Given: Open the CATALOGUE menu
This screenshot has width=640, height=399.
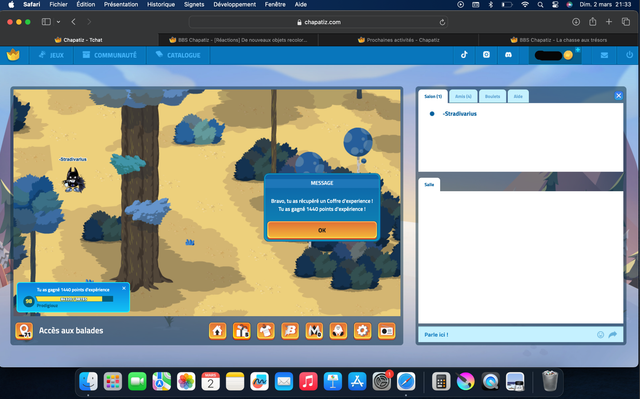Looking at the screenshot, I should coord(178,55).
